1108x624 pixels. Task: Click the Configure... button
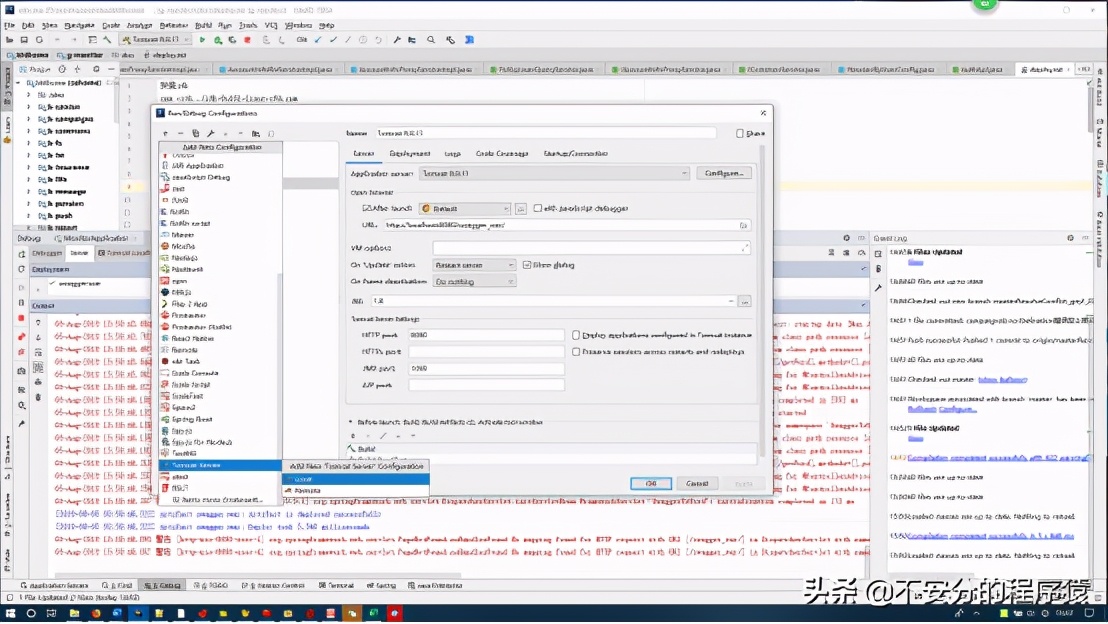(x=724, y=173)
